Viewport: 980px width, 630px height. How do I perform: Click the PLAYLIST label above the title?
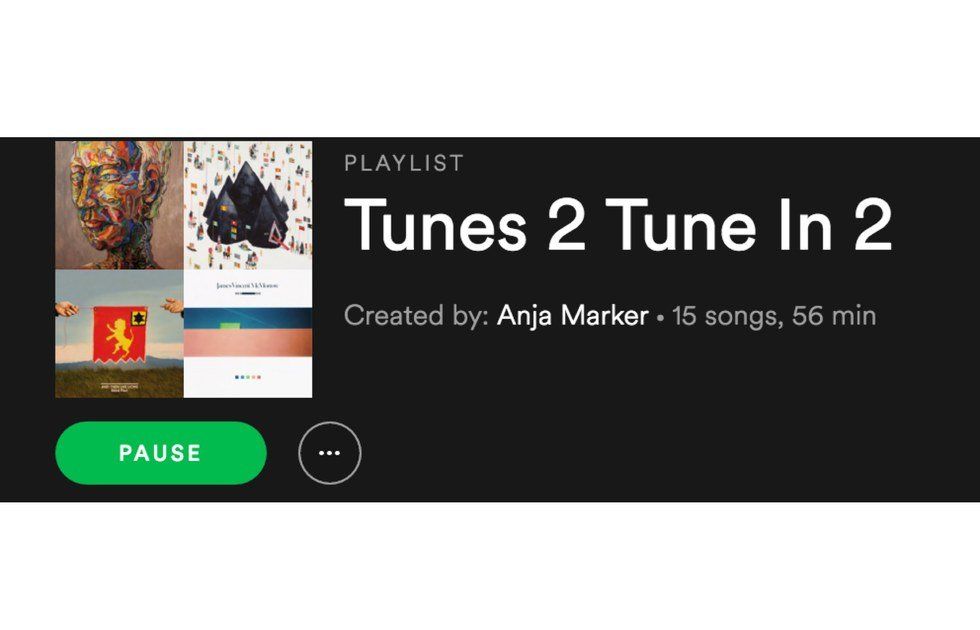404,163
